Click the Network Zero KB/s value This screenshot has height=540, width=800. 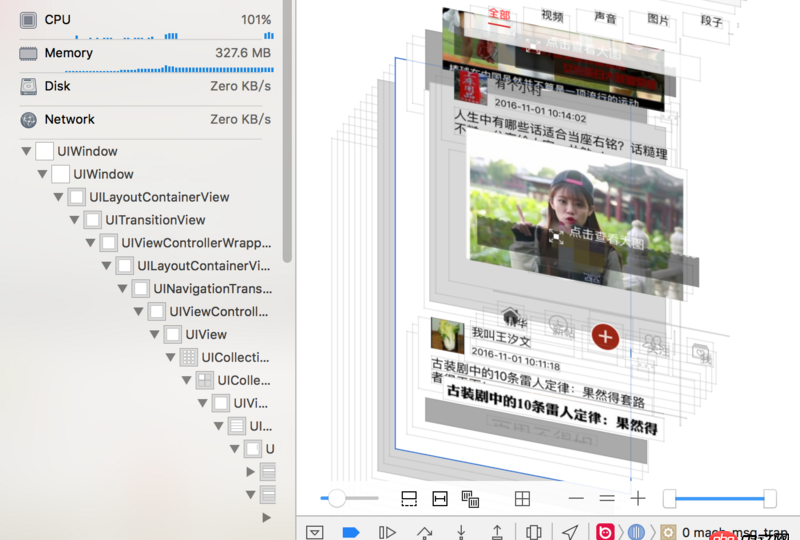click(x=240, y=119)
